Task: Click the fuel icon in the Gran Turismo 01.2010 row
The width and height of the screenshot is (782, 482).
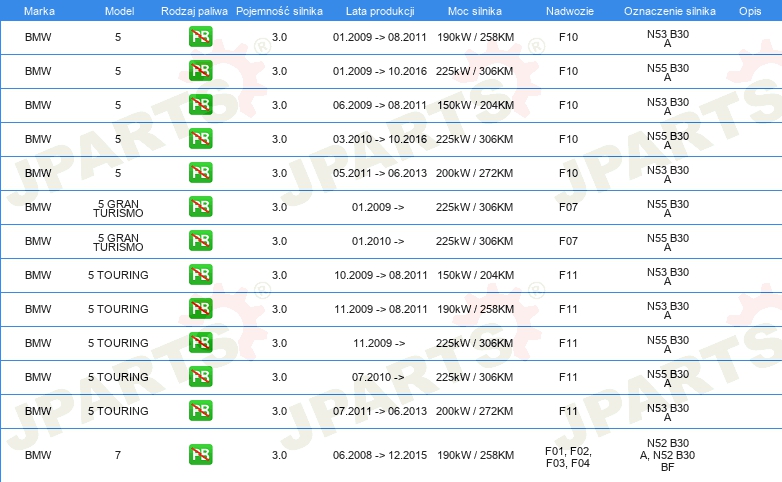Action: pyautogui.click(x=200, y=240)
